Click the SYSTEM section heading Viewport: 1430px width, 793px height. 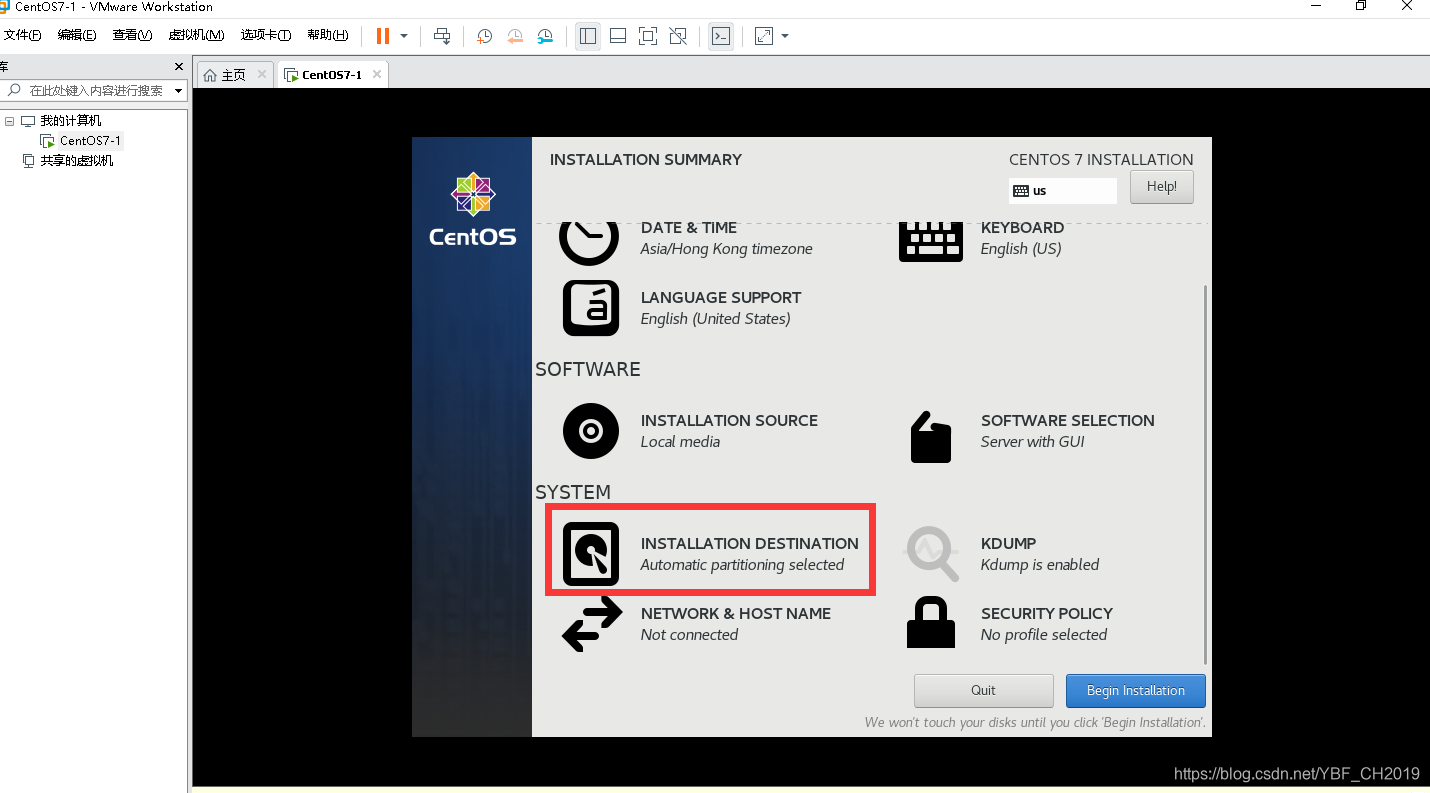click(573, 493)
